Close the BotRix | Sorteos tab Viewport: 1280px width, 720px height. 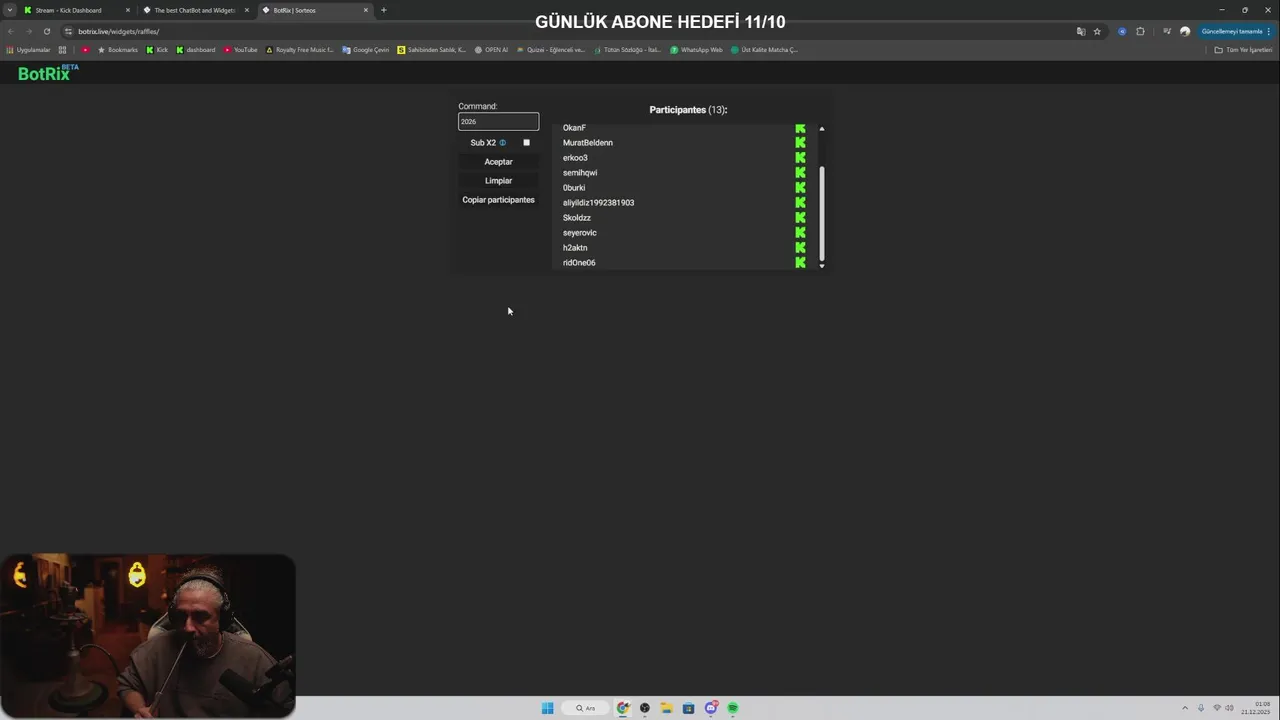tap(365, 10)
